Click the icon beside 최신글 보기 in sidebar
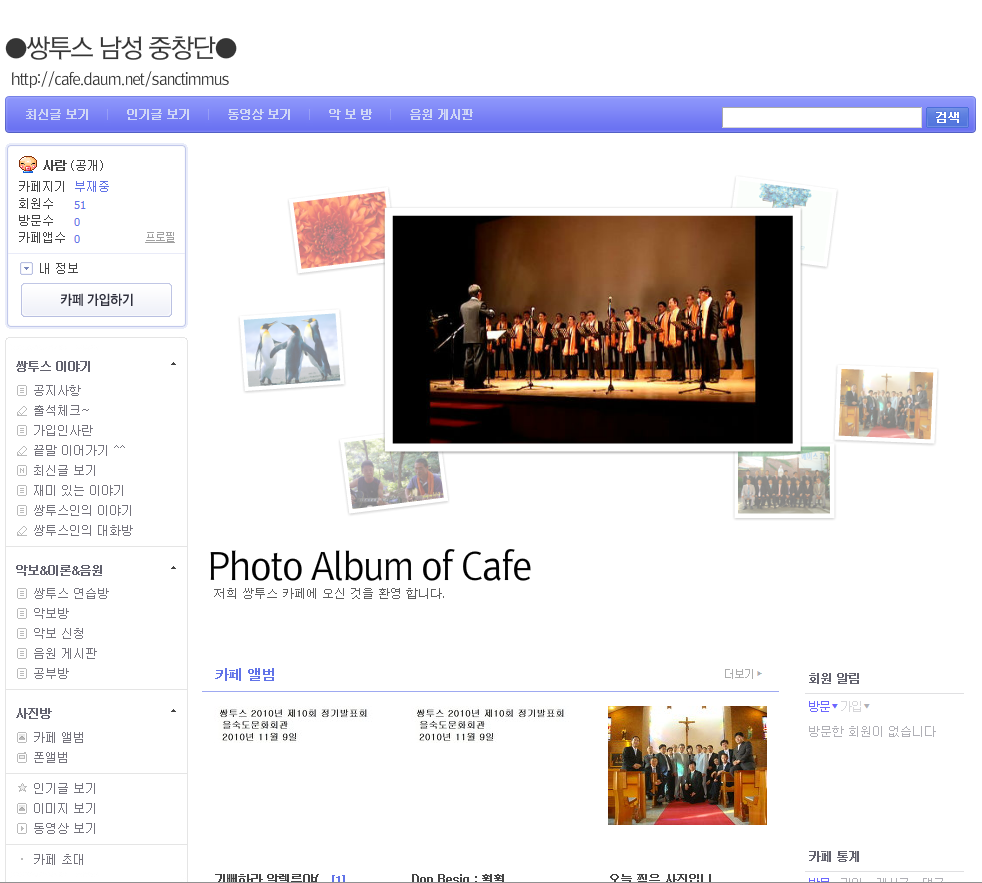Viewport: 982px width, 883px height. (x=22, y=471)
